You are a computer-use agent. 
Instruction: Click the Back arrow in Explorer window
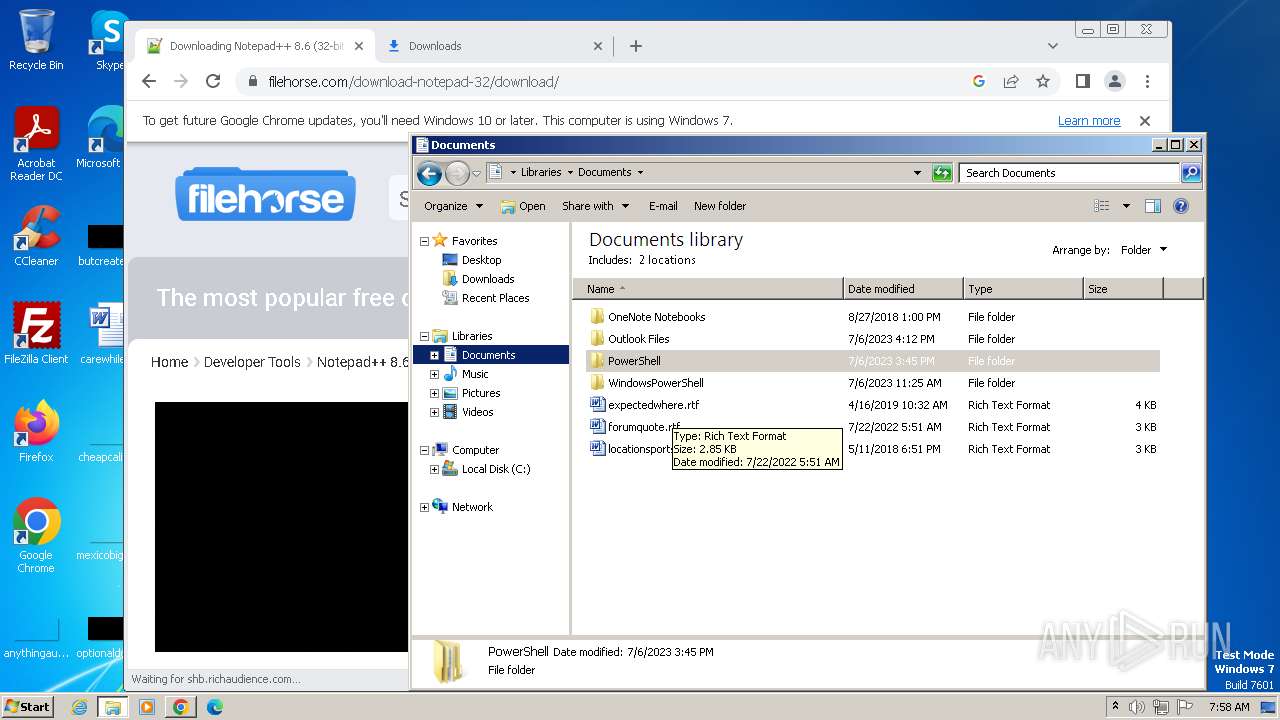coord(429,173)
